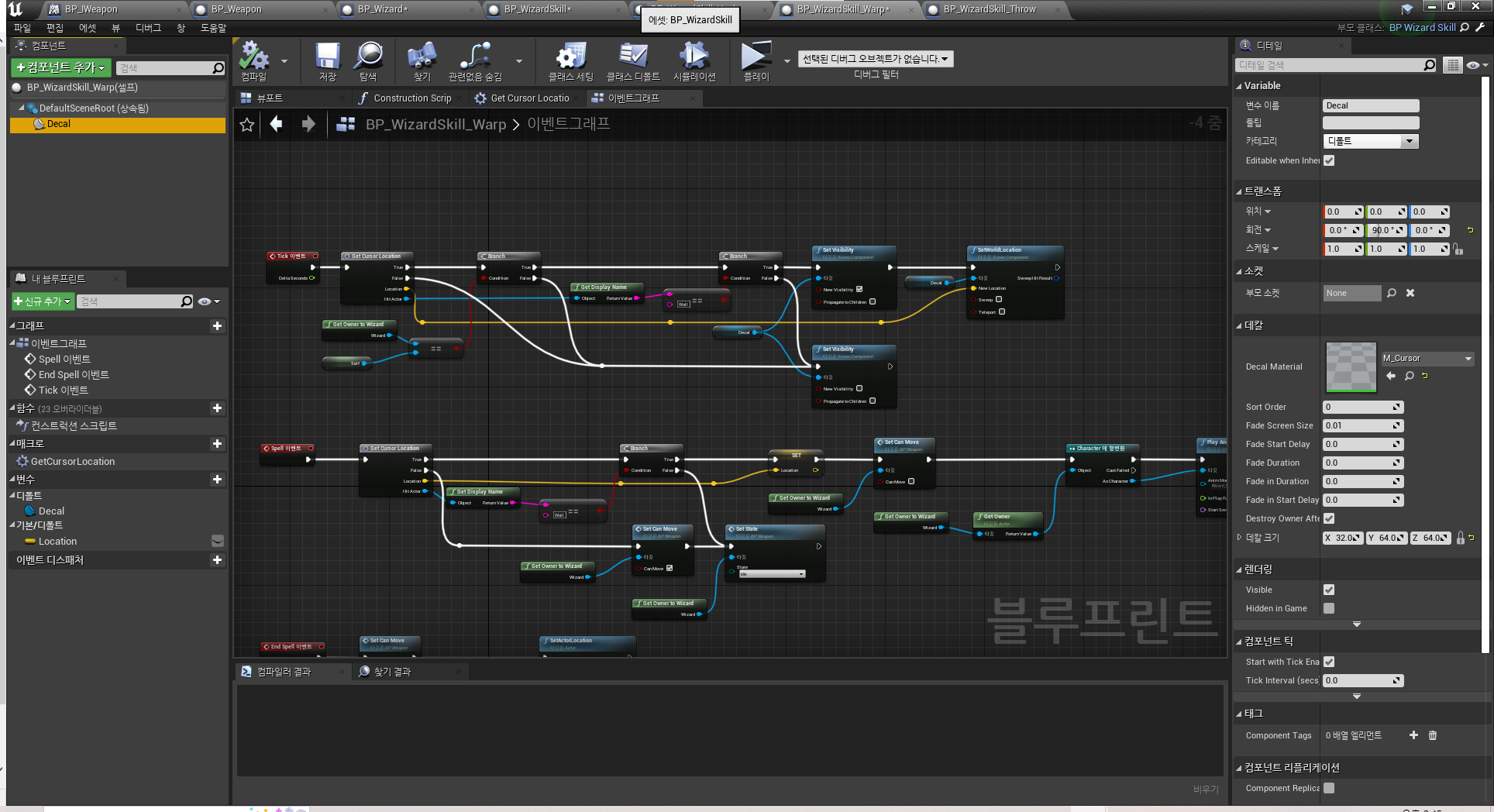Open the BP Wizard Skill parent class link
Viewport: 1494px width, 812px height.
[x=1422, y=28]
